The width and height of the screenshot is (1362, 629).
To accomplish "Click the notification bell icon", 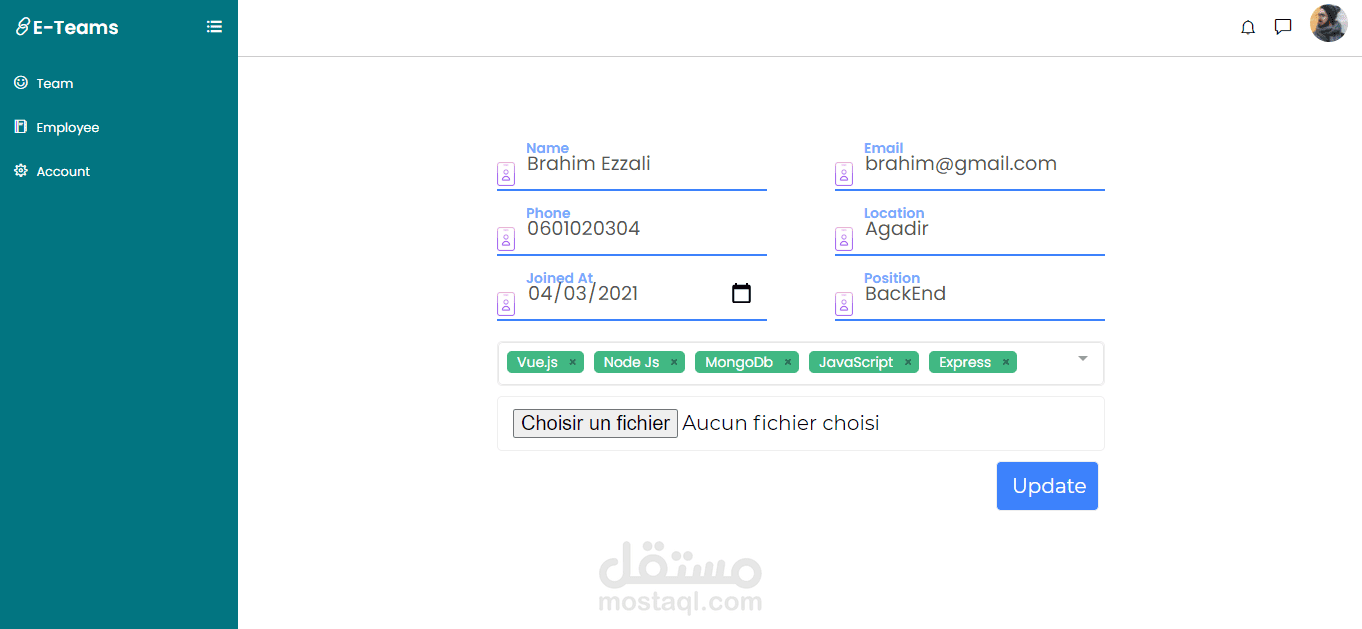I will tap(1248, 28).
